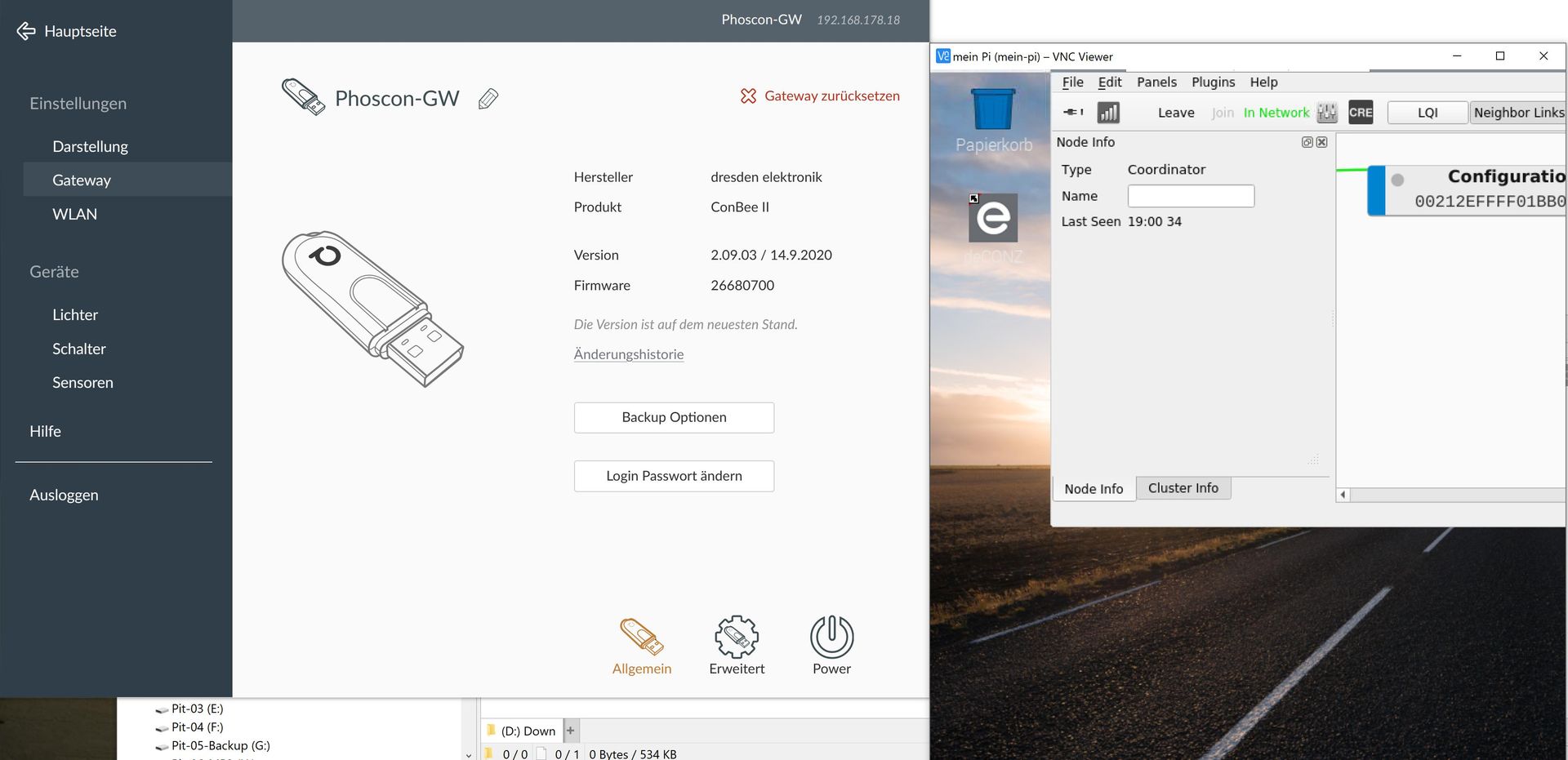Open the Erweitert gear settings icon

click(x=737, y=637)
